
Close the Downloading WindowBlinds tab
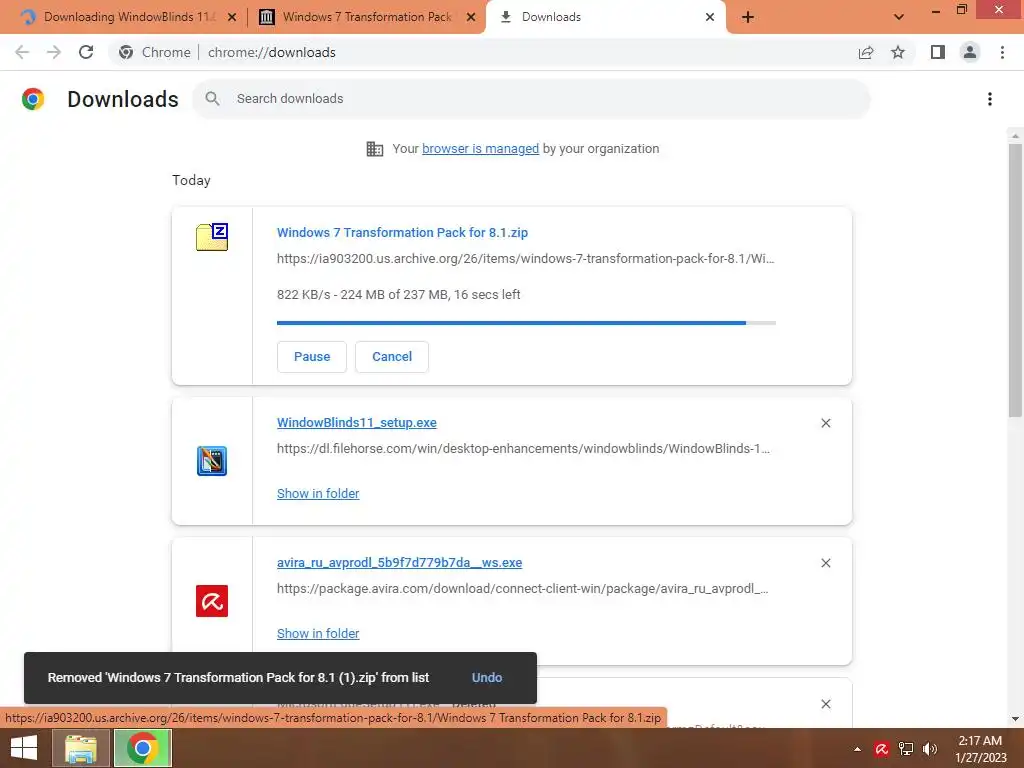click(232, 17)
